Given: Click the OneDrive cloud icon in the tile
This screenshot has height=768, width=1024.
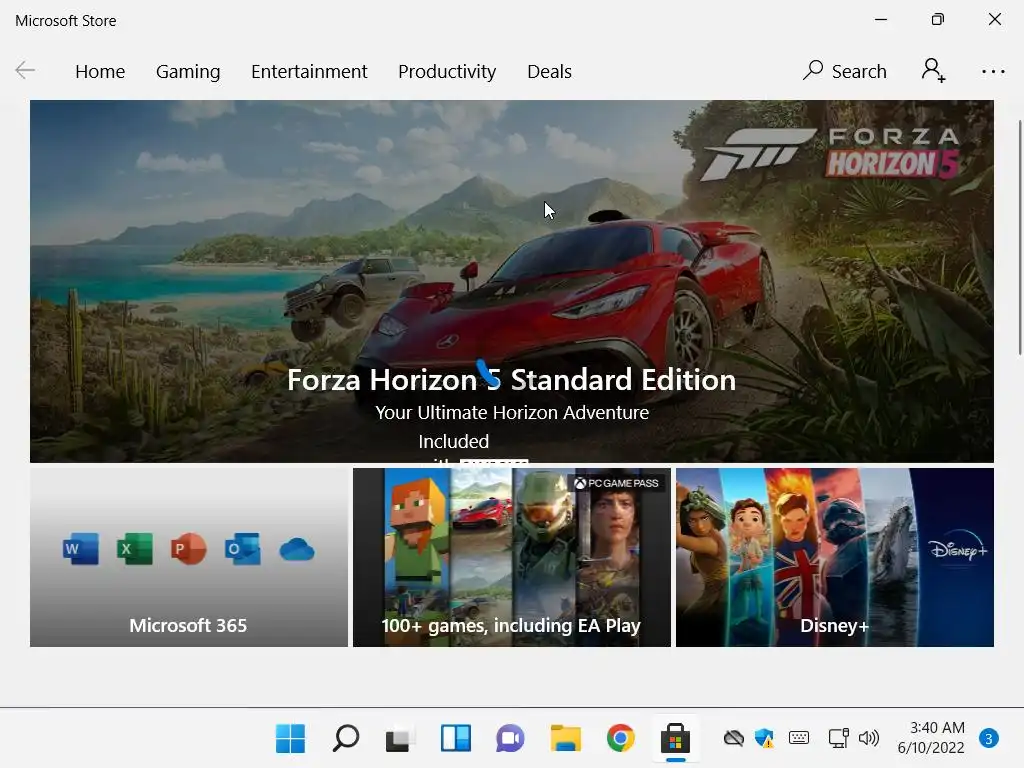Looking at the screenshot, I should click(x=296, y=549).
